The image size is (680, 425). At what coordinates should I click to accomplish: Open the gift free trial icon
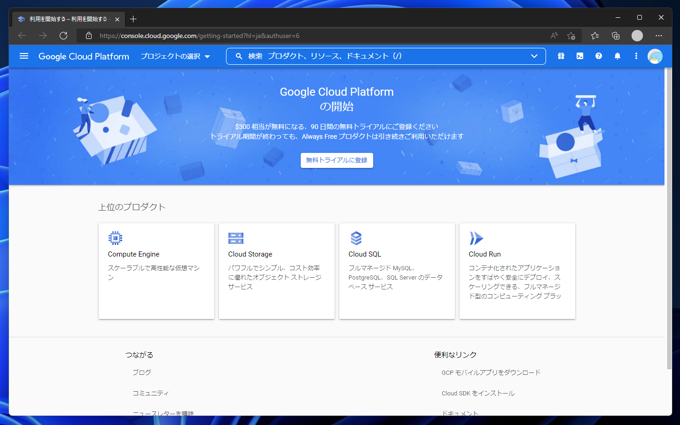click(561, 56)
